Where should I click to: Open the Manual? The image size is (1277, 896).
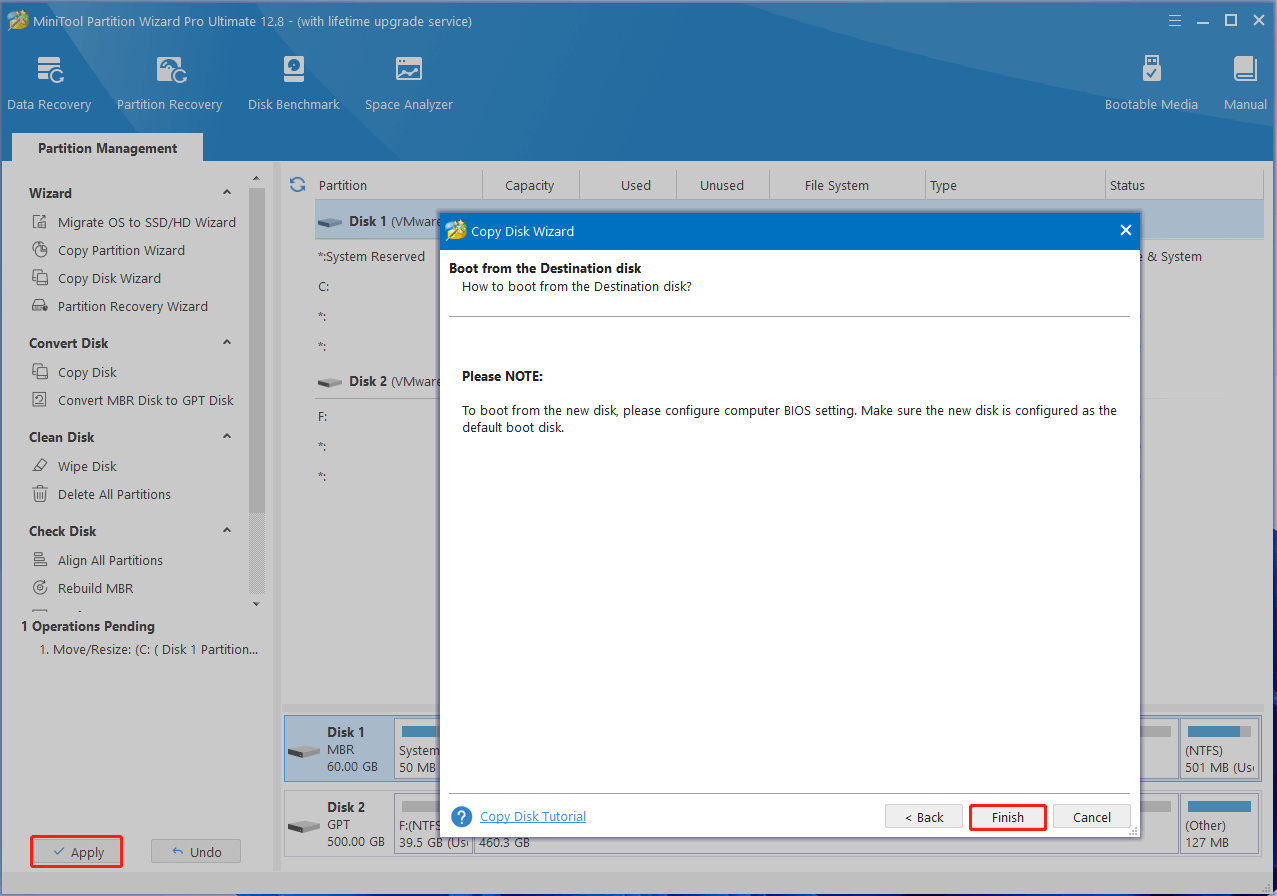click(x=1245, y=84)
